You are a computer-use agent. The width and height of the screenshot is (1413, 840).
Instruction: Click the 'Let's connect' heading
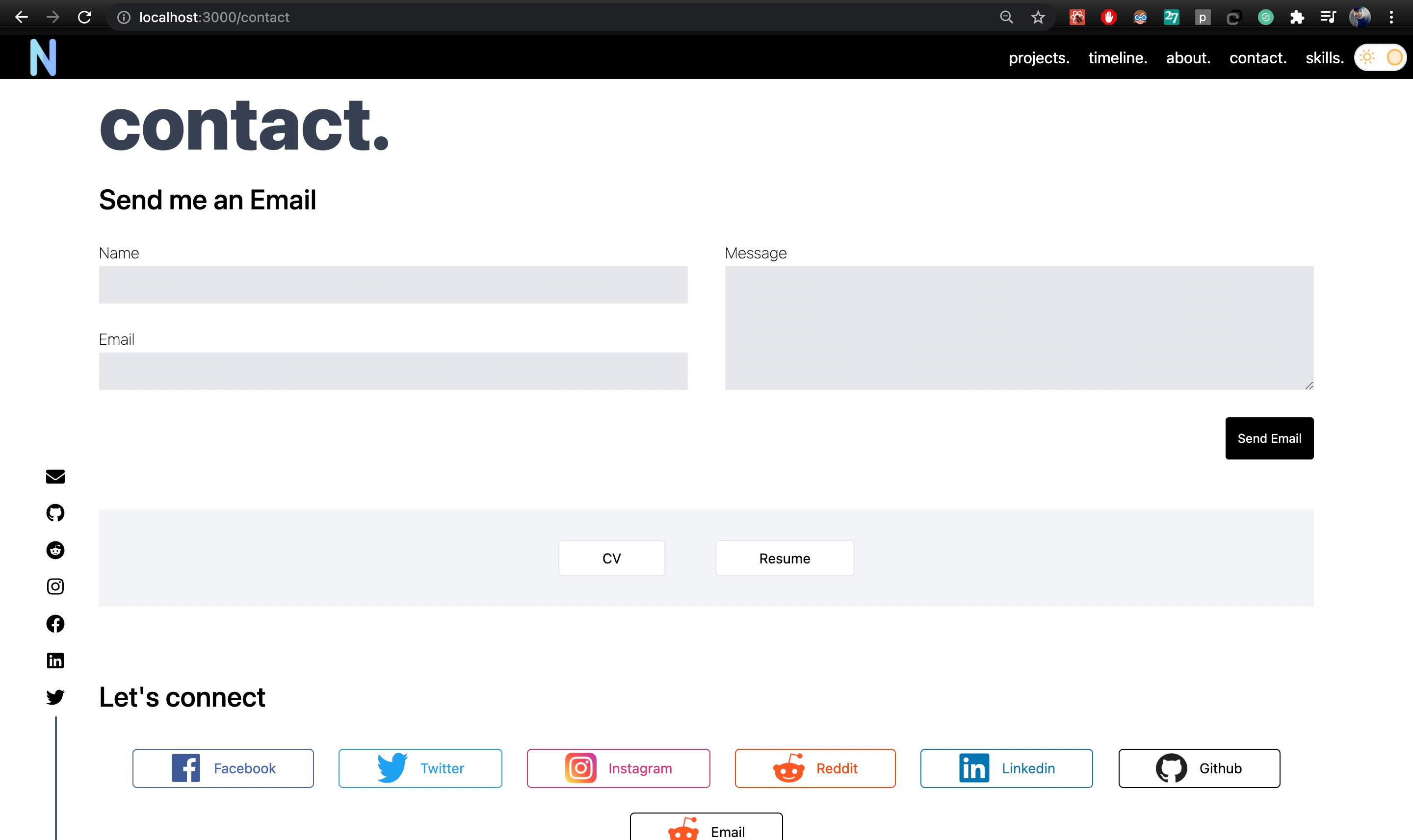182,697
